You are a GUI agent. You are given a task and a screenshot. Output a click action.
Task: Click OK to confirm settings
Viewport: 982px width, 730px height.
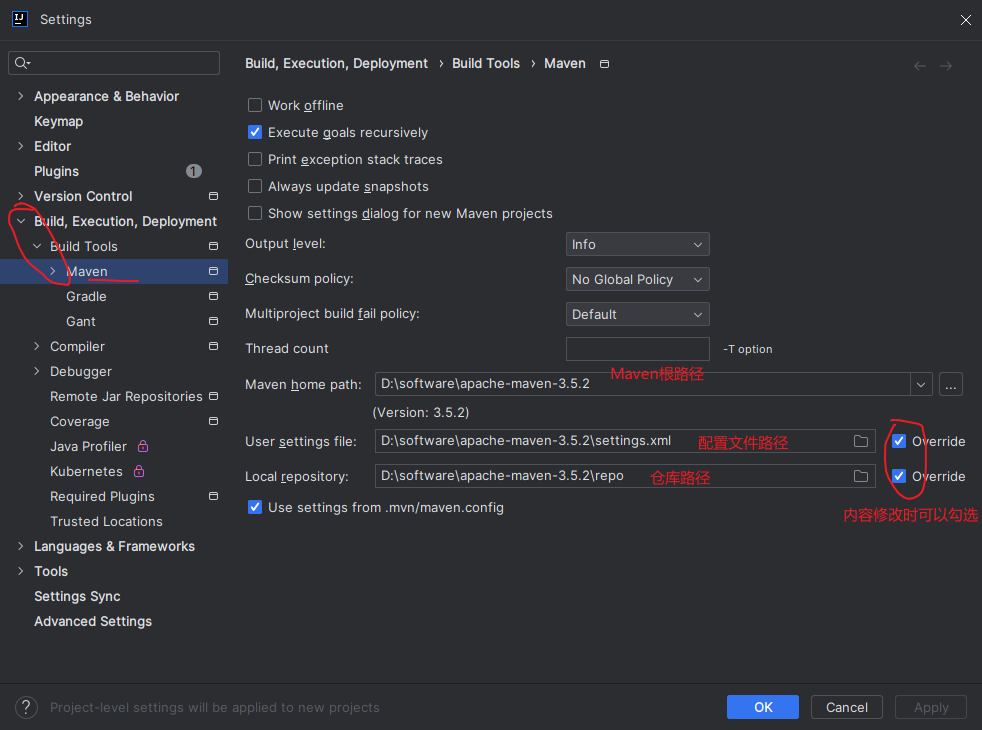coord(763,707)
